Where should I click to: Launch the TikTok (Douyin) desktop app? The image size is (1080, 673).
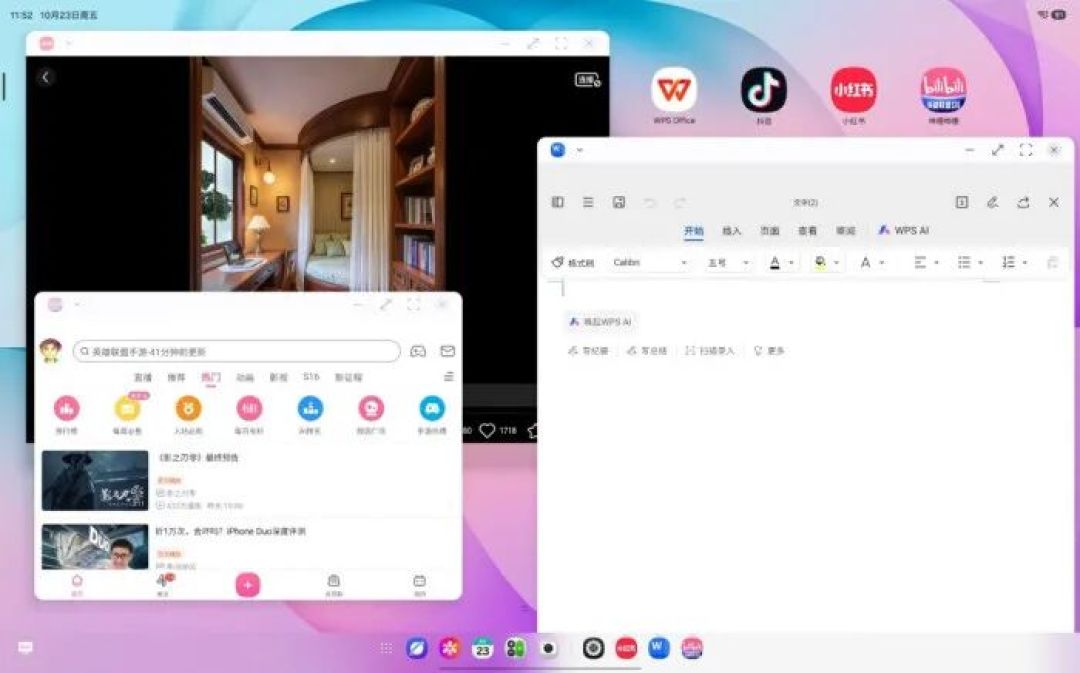pyautogui.click(x=763, y=90)
